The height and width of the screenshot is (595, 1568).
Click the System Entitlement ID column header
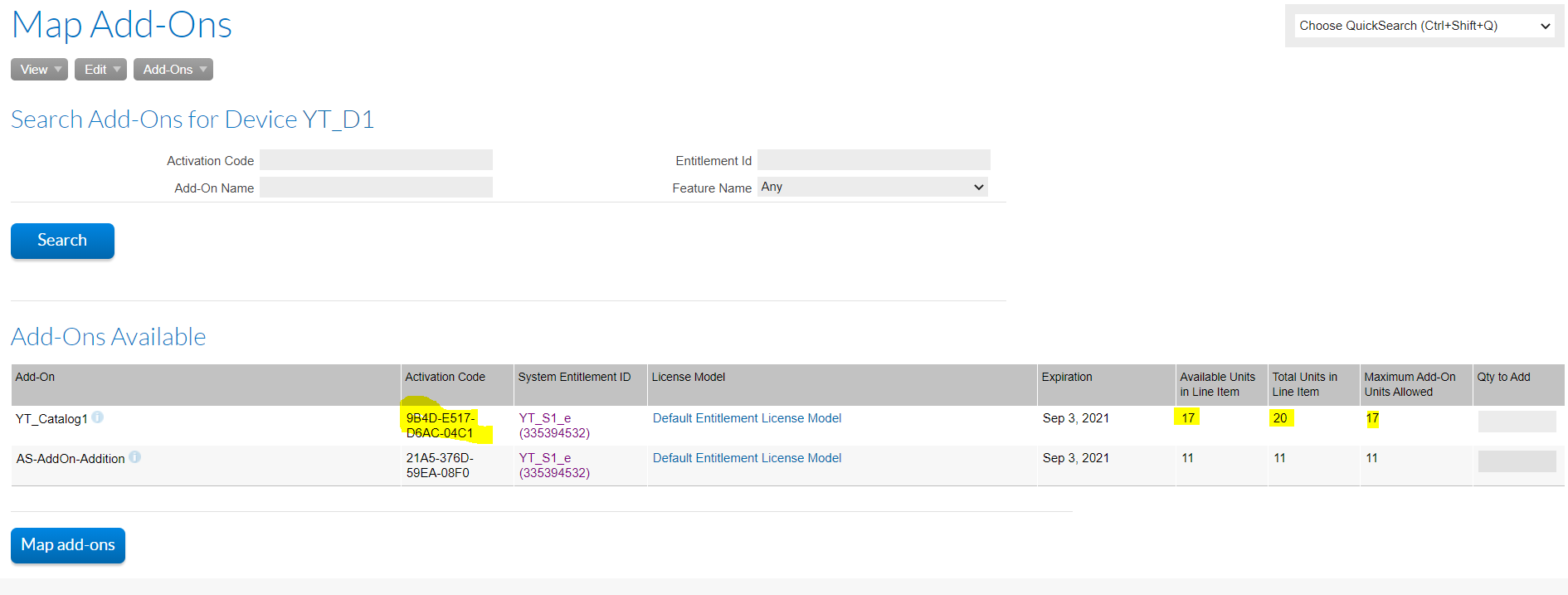[x=581, y=385]
